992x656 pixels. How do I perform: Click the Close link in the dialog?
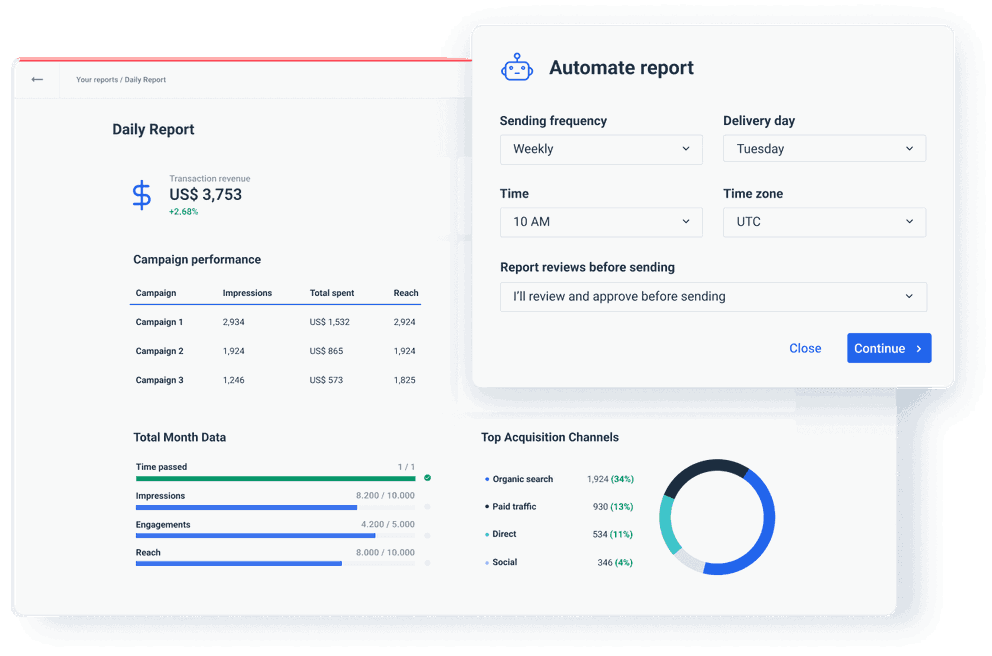(805, 348)
